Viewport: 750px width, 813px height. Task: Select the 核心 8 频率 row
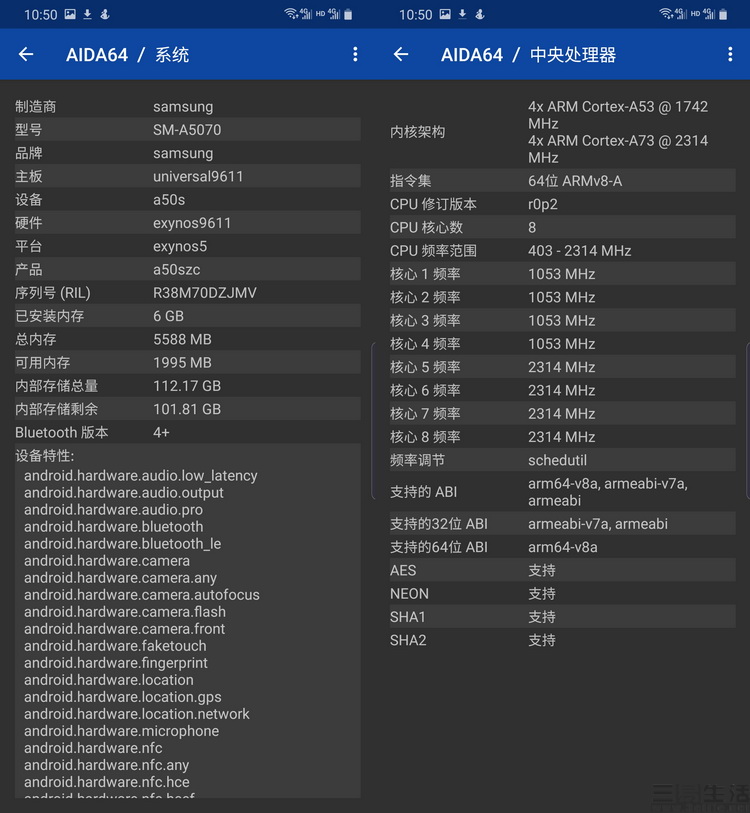pyautogui.click(x=562, y=437)
